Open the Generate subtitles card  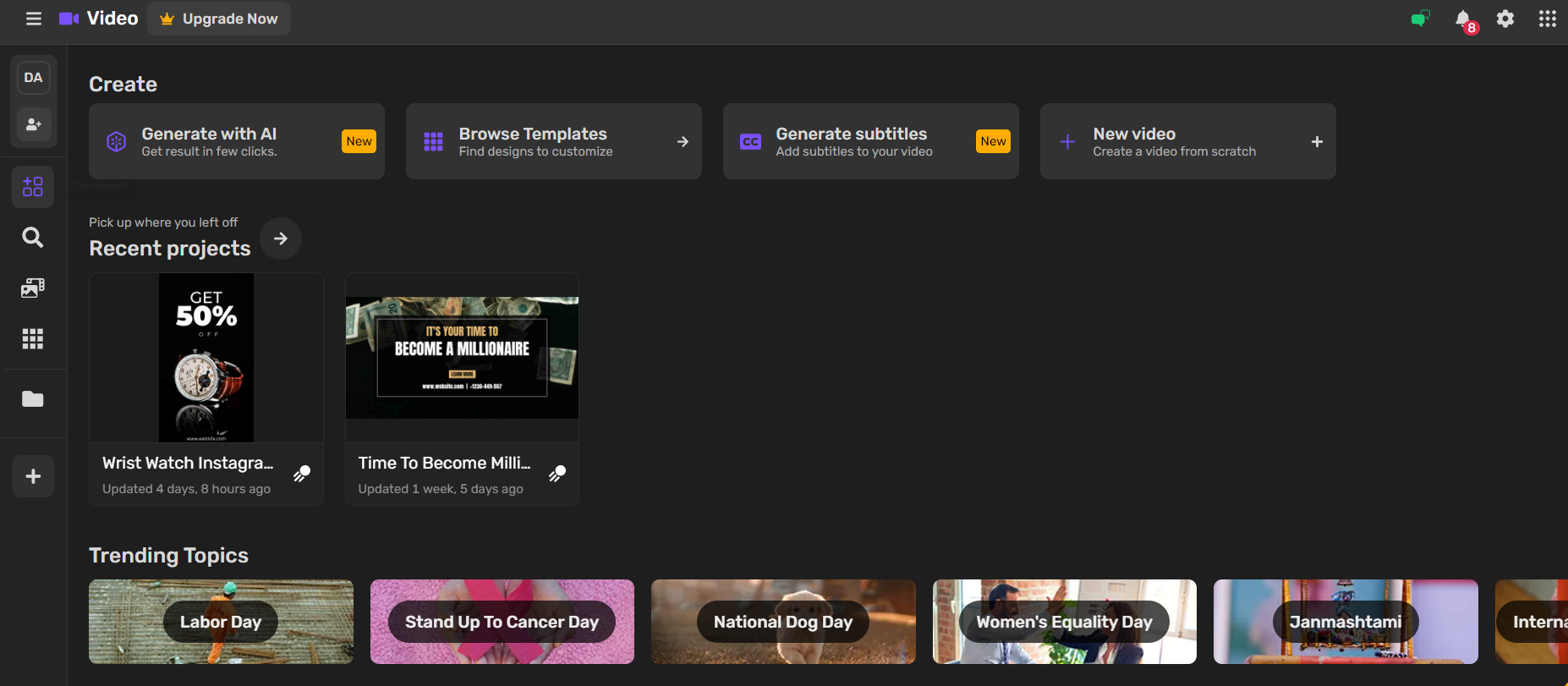click(x=870, y=141)
